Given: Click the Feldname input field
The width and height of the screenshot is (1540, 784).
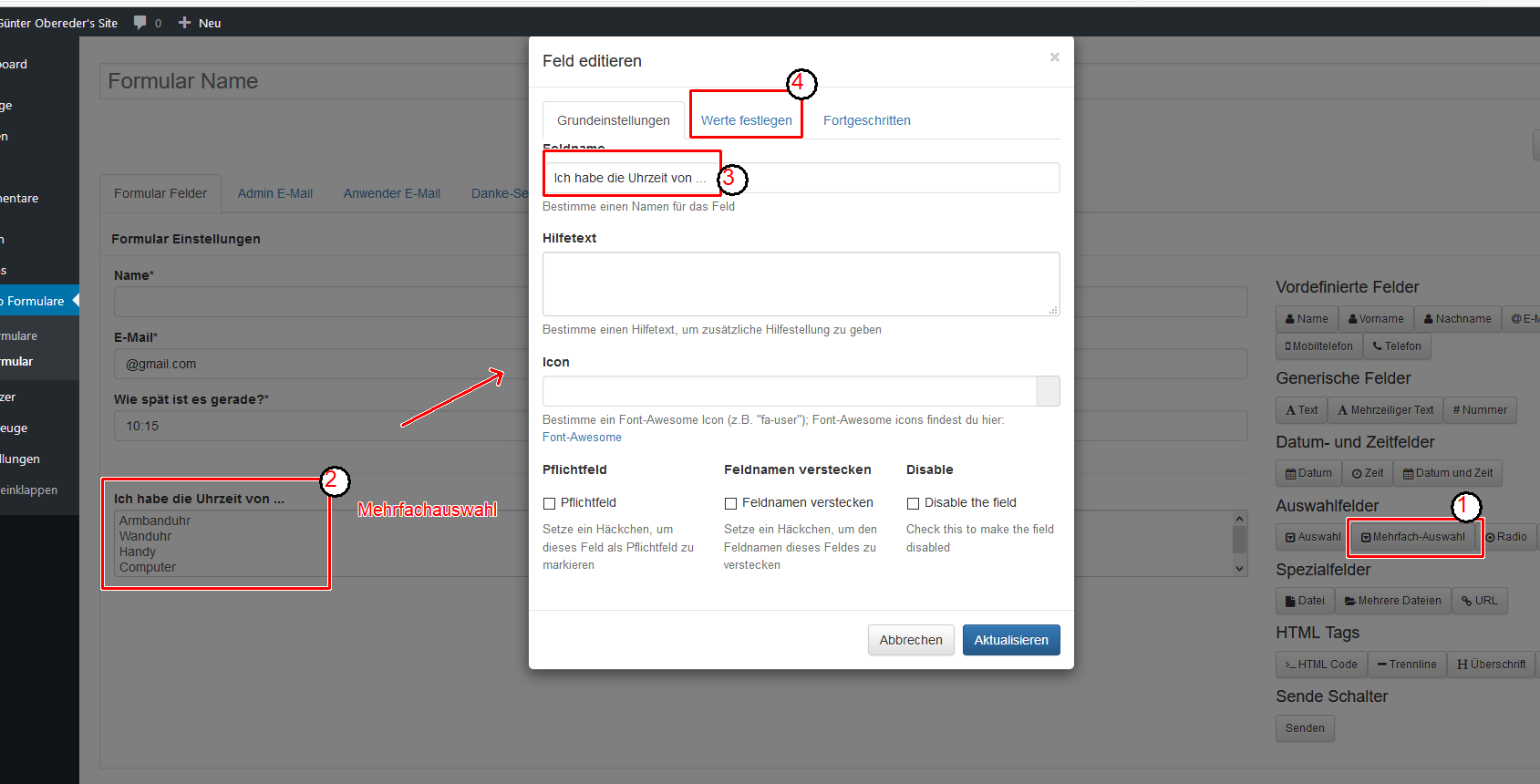Looking at the screenshot, I should click(801, 178).
